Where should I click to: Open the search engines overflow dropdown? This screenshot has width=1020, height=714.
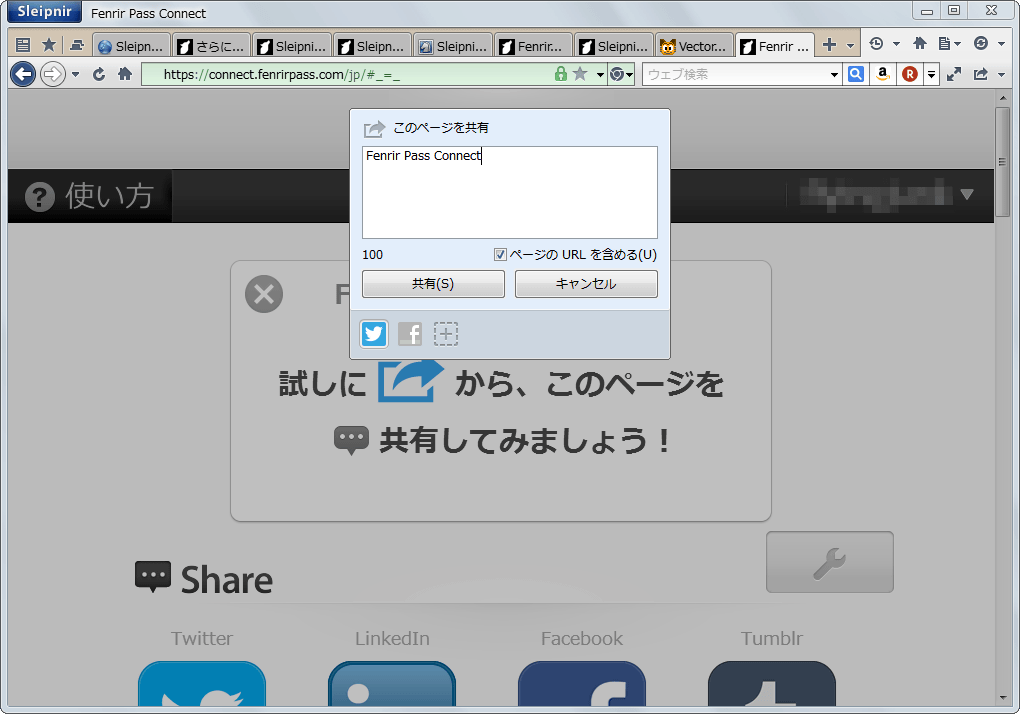(x=932, y=75)
